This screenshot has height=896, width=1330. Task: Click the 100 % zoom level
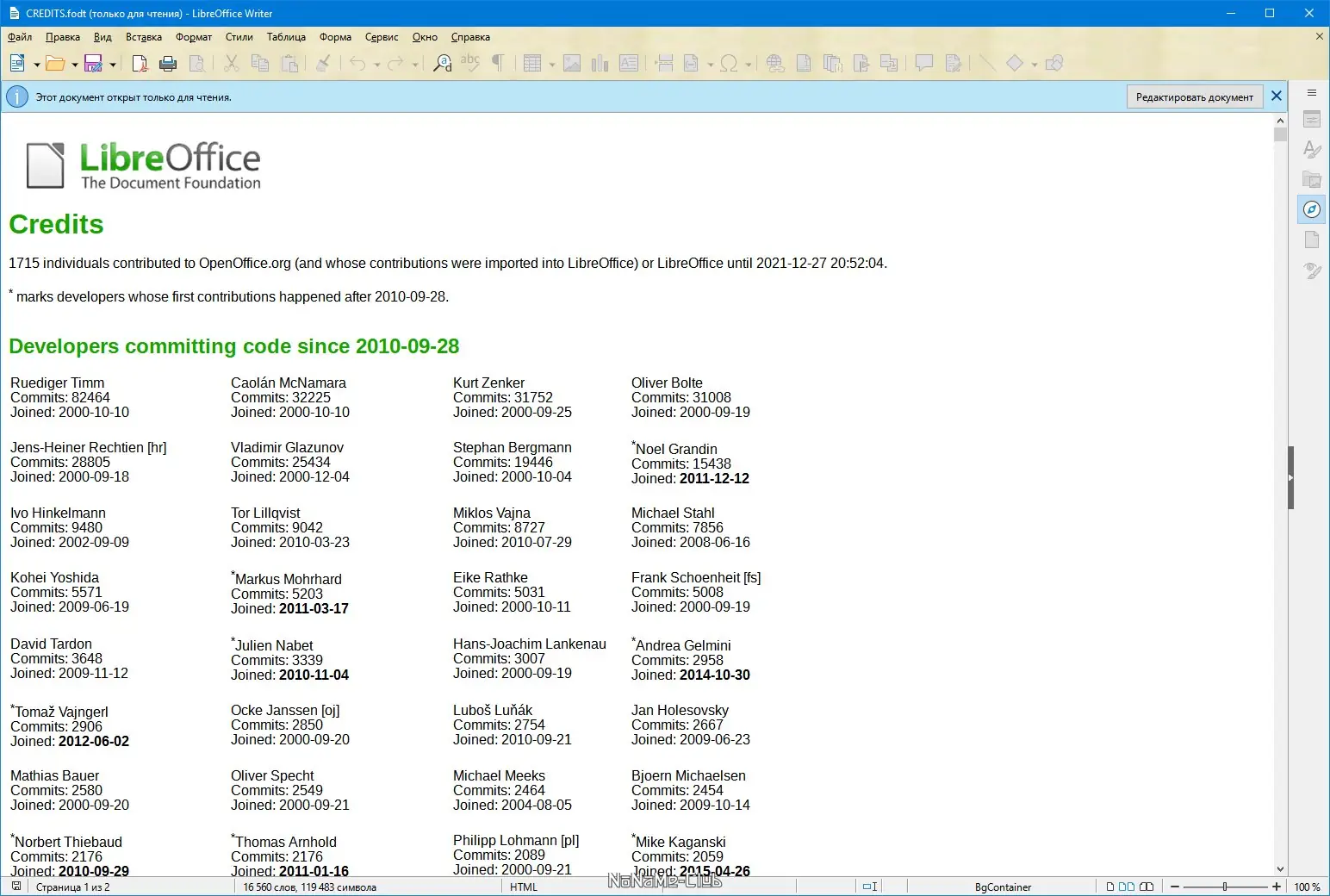click(x=1307, y=887)
